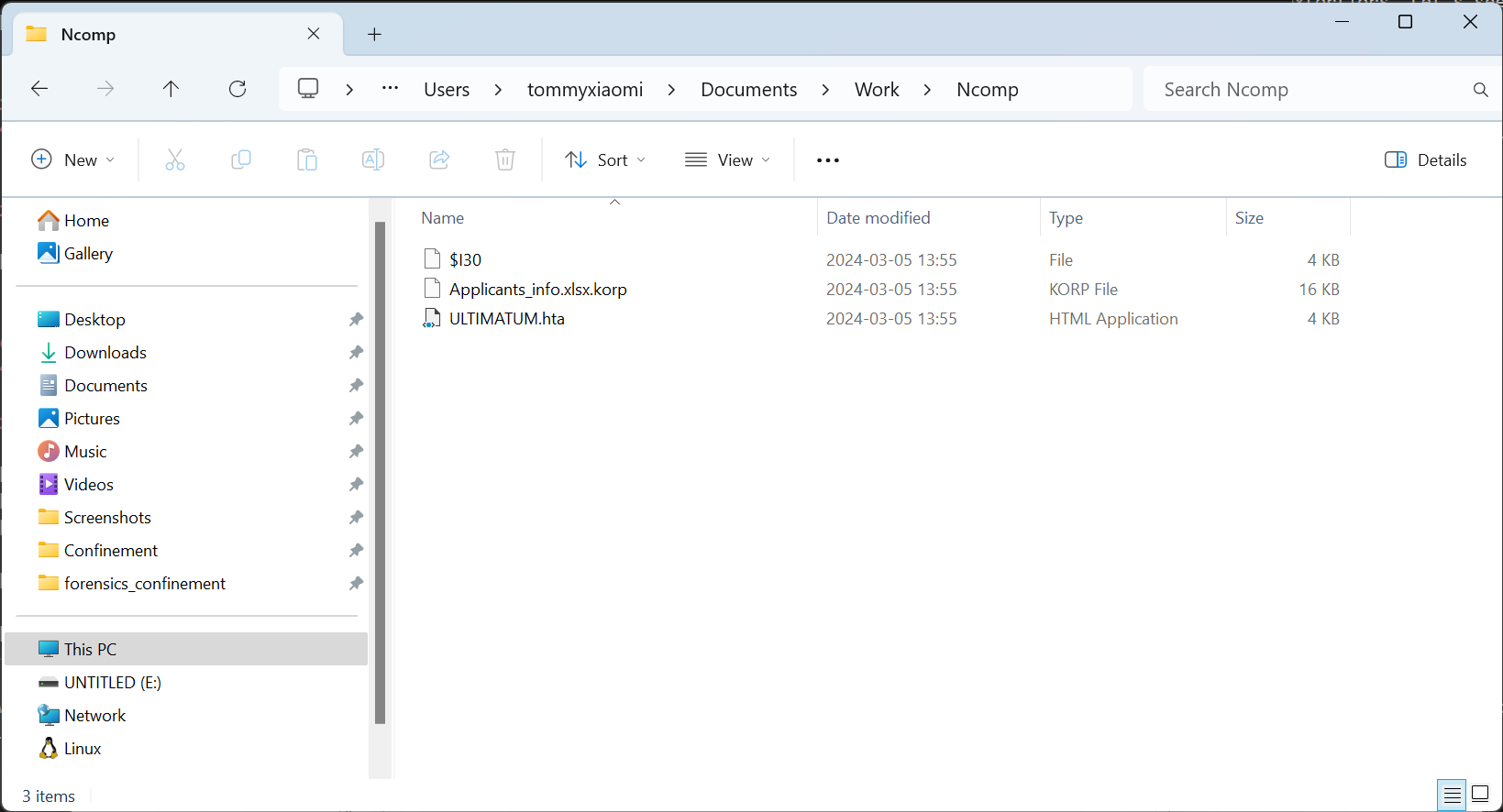Screen dimensions: 1503x812
Task: Click the Cut scissors icon
Action: tap(174, 160)
